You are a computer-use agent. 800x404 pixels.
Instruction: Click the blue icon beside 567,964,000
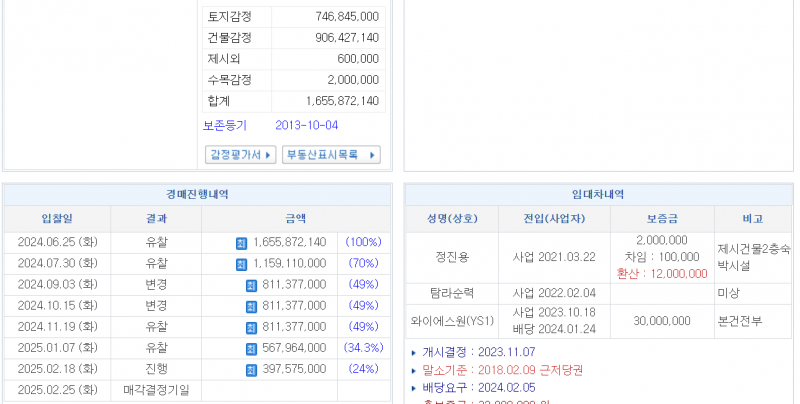click(251, 348)
